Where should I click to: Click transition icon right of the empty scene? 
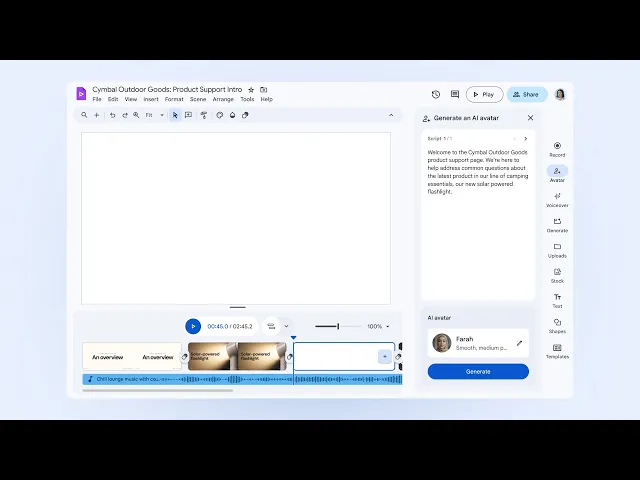pos(398,357)
